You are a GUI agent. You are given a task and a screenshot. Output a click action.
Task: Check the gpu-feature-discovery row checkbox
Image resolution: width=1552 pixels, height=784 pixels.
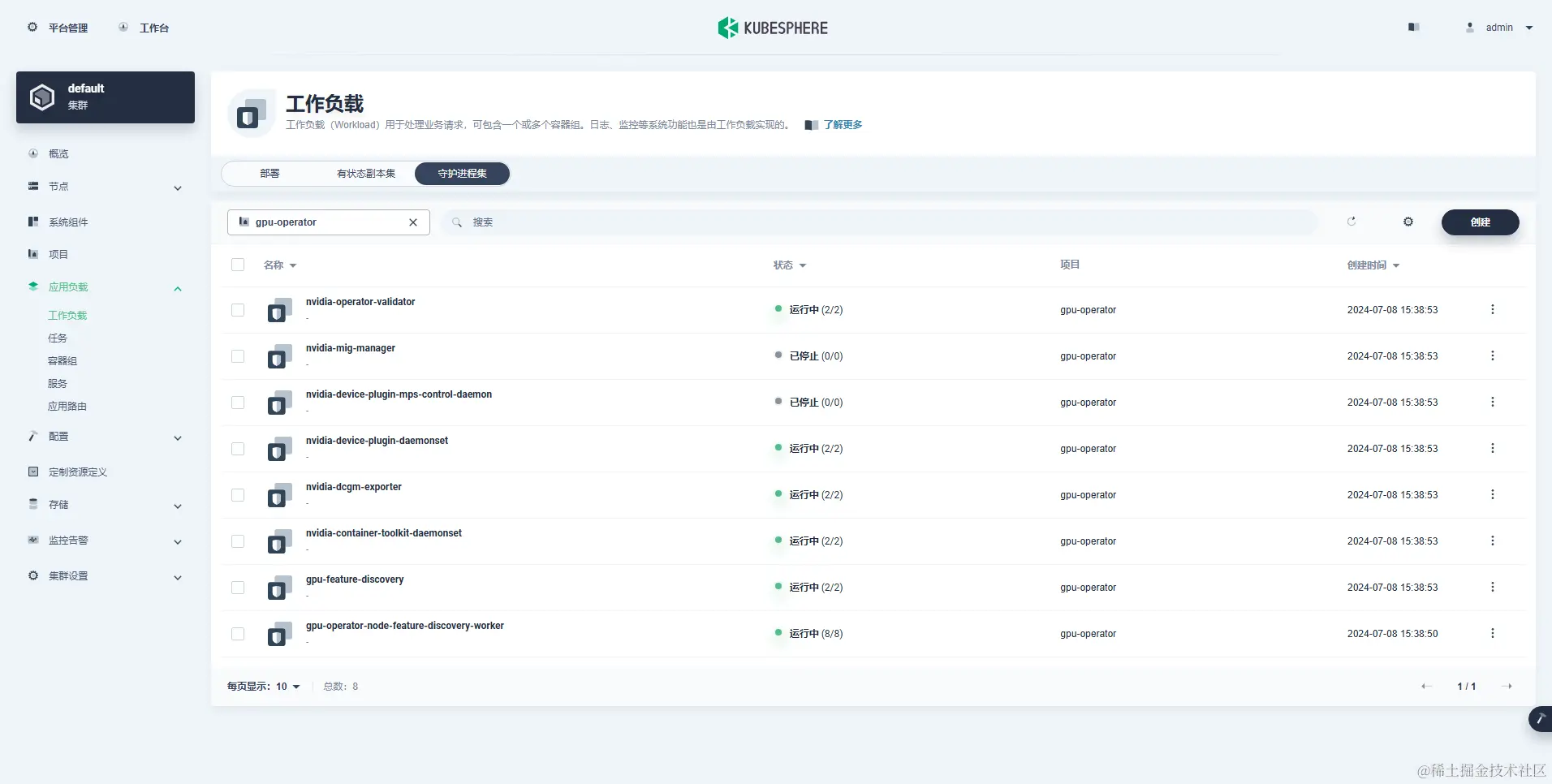238,588
